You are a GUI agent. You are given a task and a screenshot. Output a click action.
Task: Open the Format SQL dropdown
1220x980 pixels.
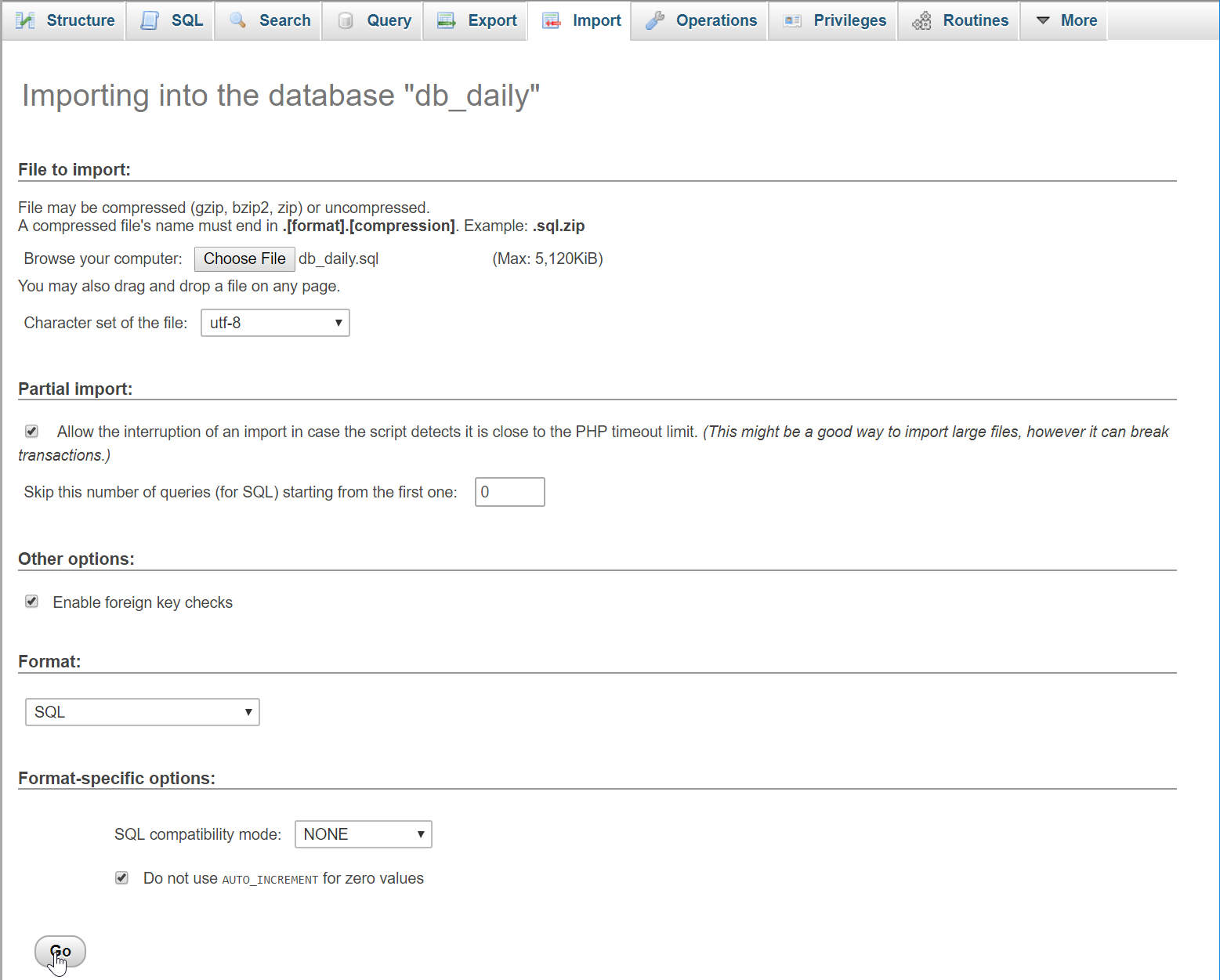coord(143,712)
